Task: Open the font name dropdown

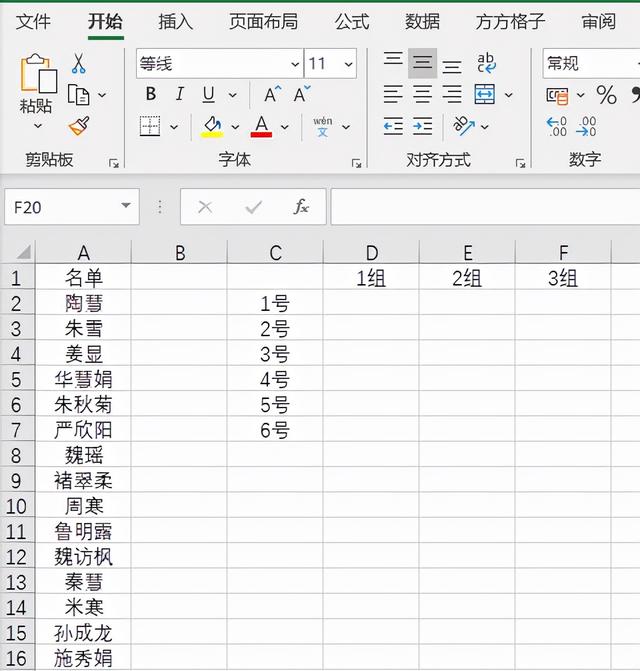Action: (295, 64)
